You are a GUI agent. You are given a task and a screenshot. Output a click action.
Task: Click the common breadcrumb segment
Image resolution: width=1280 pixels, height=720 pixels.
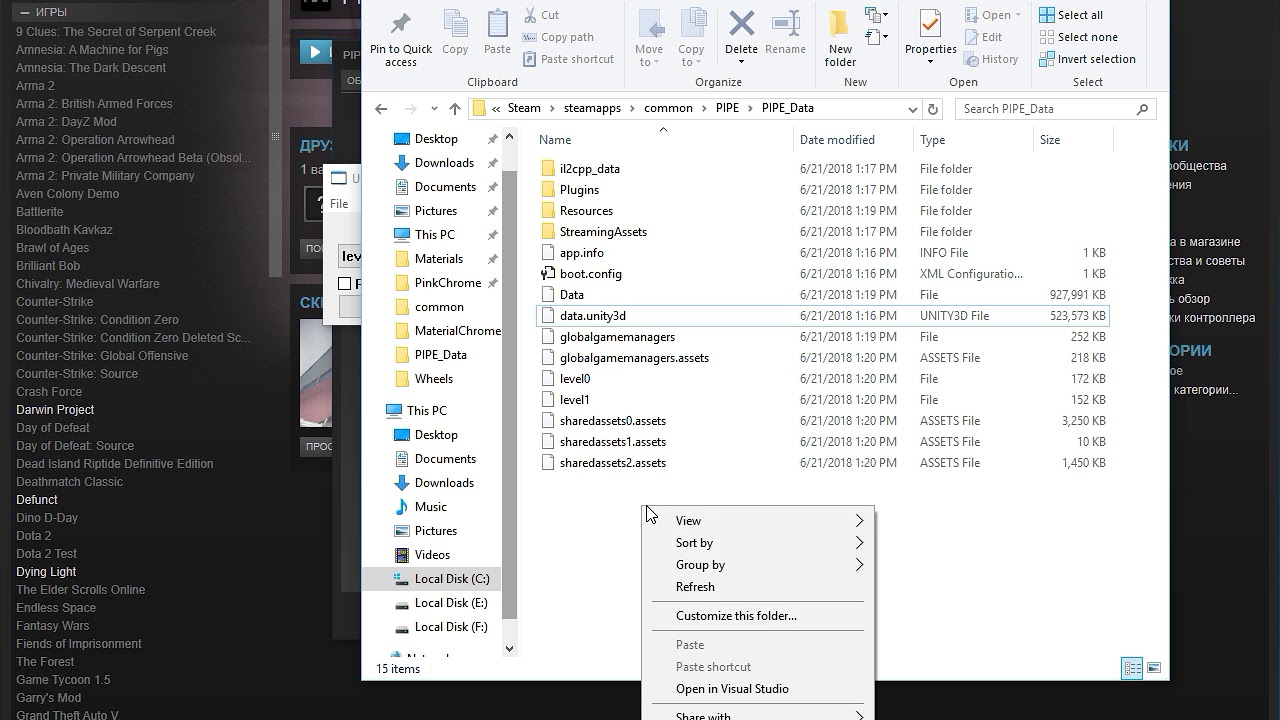coord(668,108)
